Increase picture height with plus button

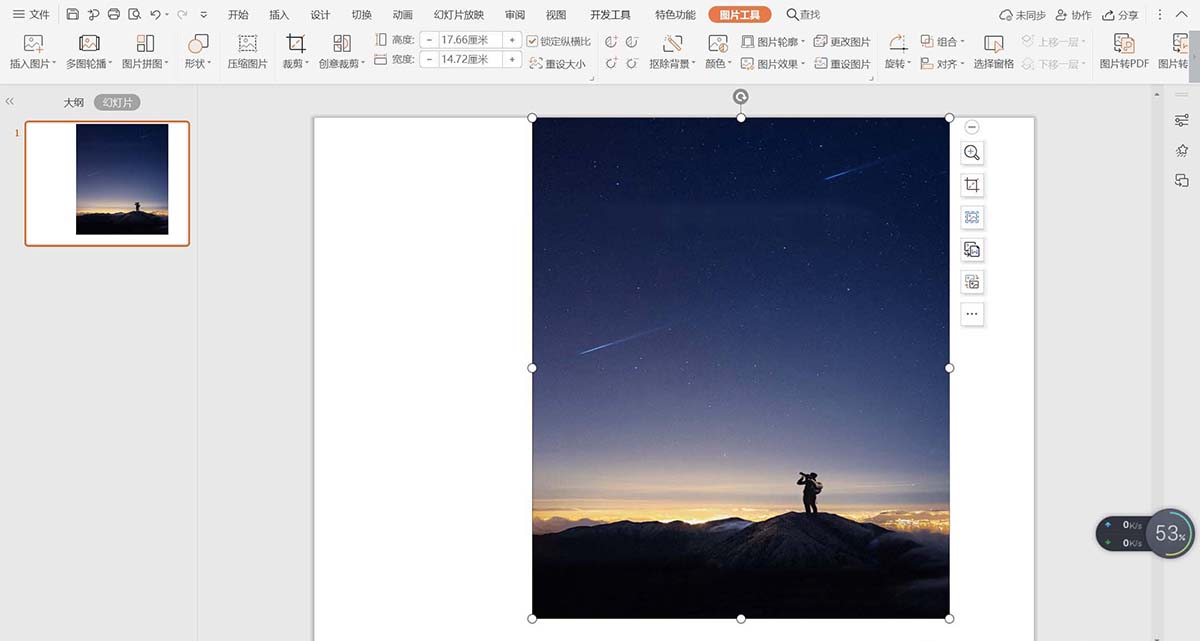point(512,40)
